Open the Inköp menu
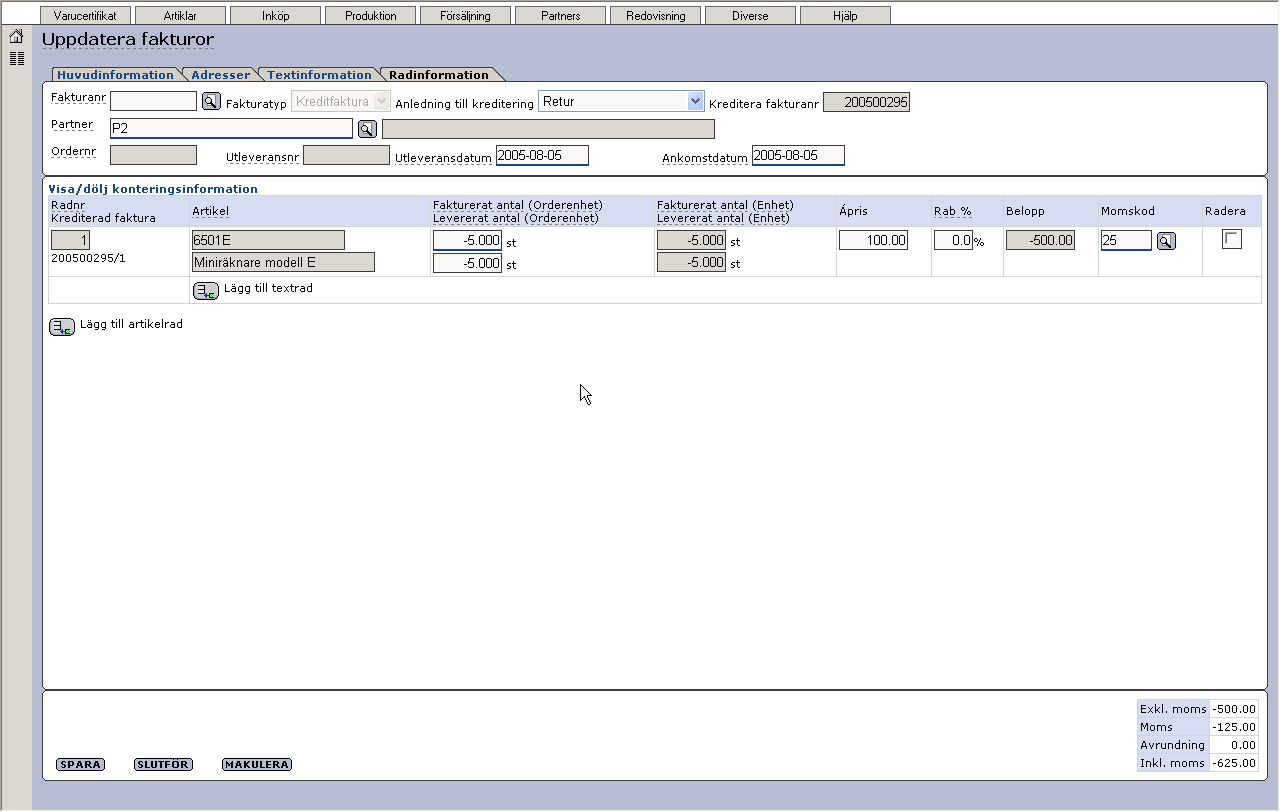 pos(275,16)
